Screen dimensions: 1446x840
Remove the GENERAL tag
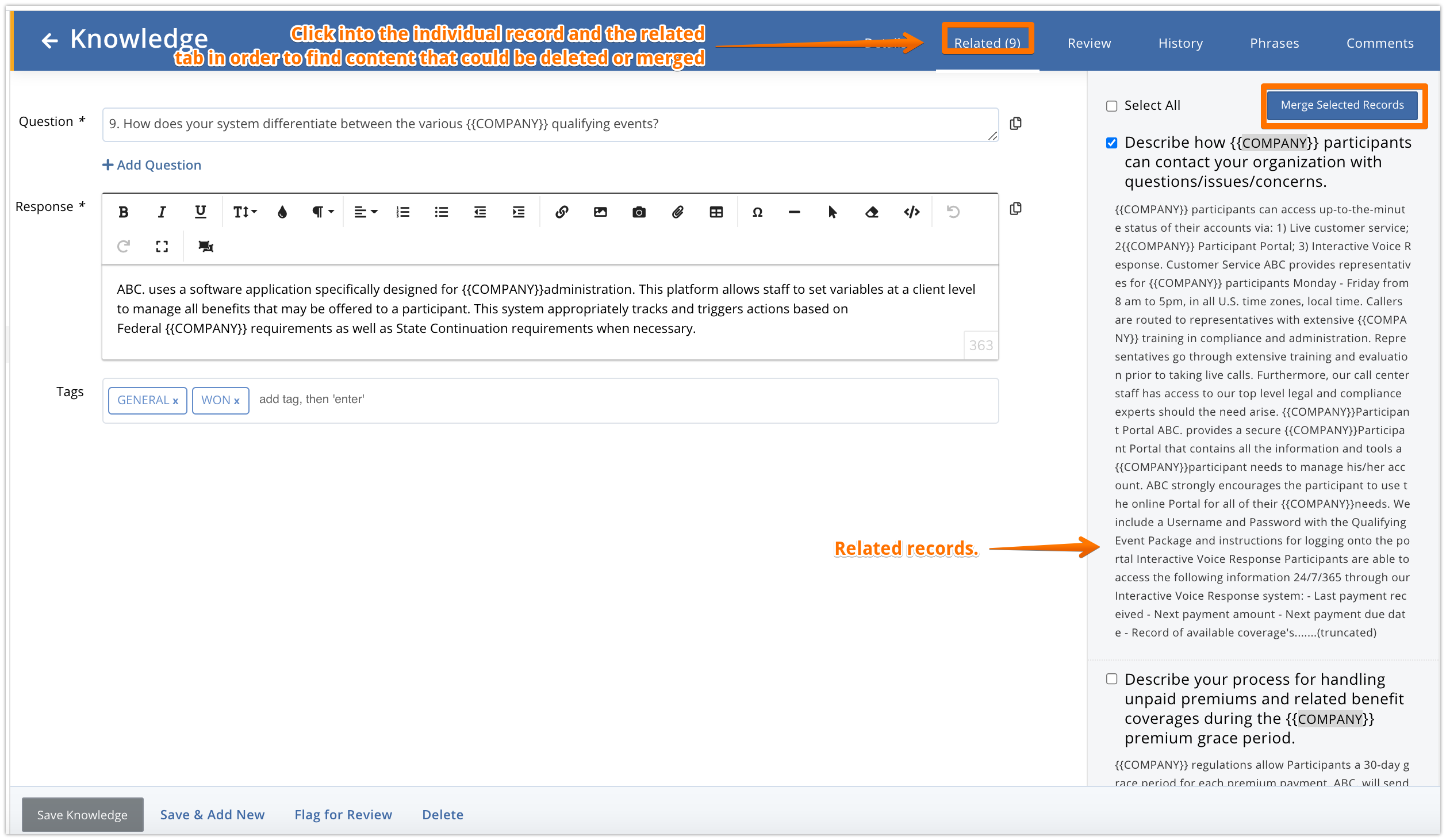pos(175,401)
